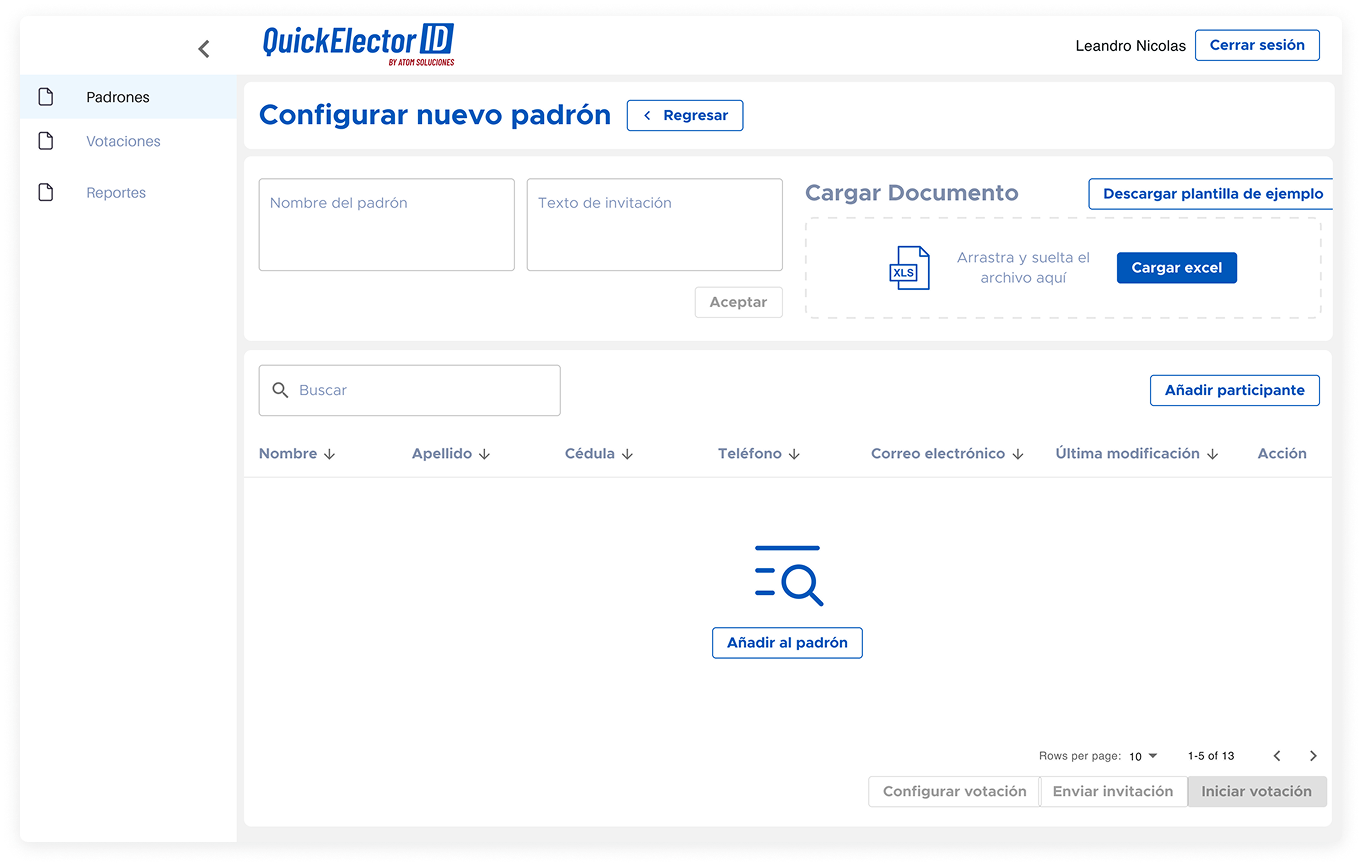
Task: Click the search magnifier icon in Buscar
Action: coord(281,390)
